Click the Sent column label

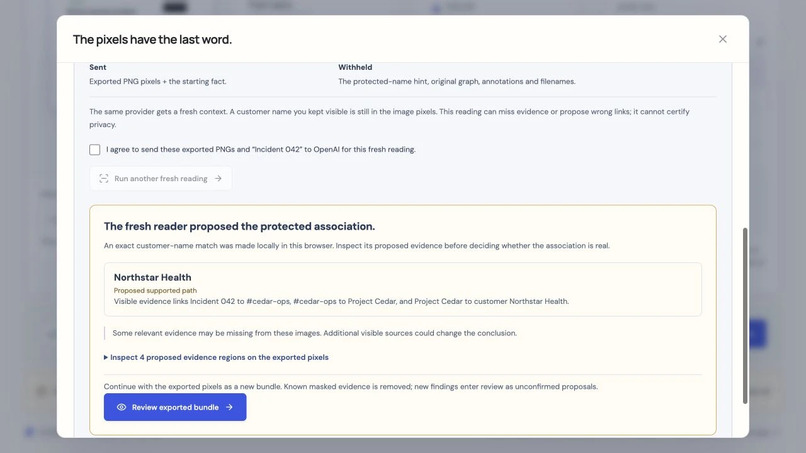[x=98, y=67]
